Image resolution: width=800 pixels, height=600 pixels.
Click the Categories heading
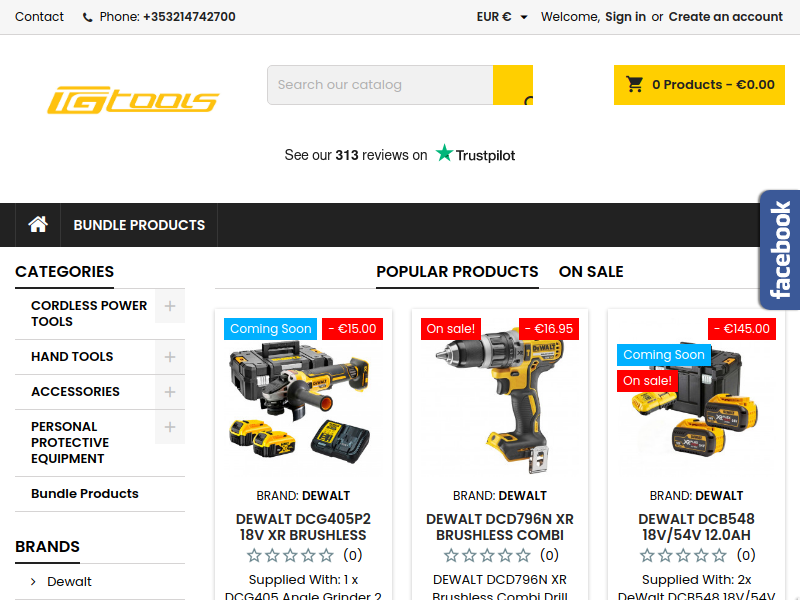click(64, 271)
